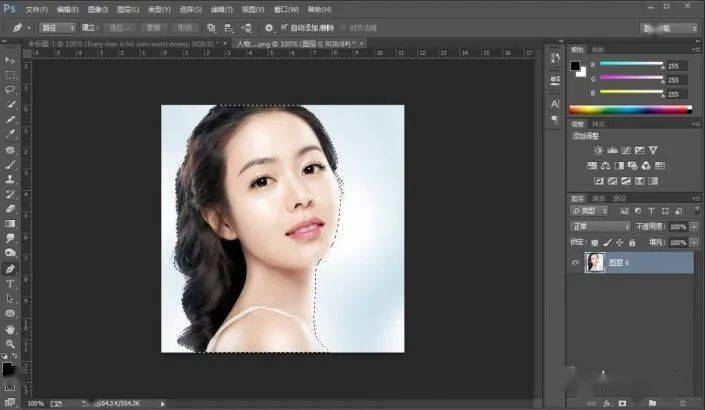Click the layer thumbnail in Layers panel
This screenshot has width=705, height=410.
click(x=594, y=263)
